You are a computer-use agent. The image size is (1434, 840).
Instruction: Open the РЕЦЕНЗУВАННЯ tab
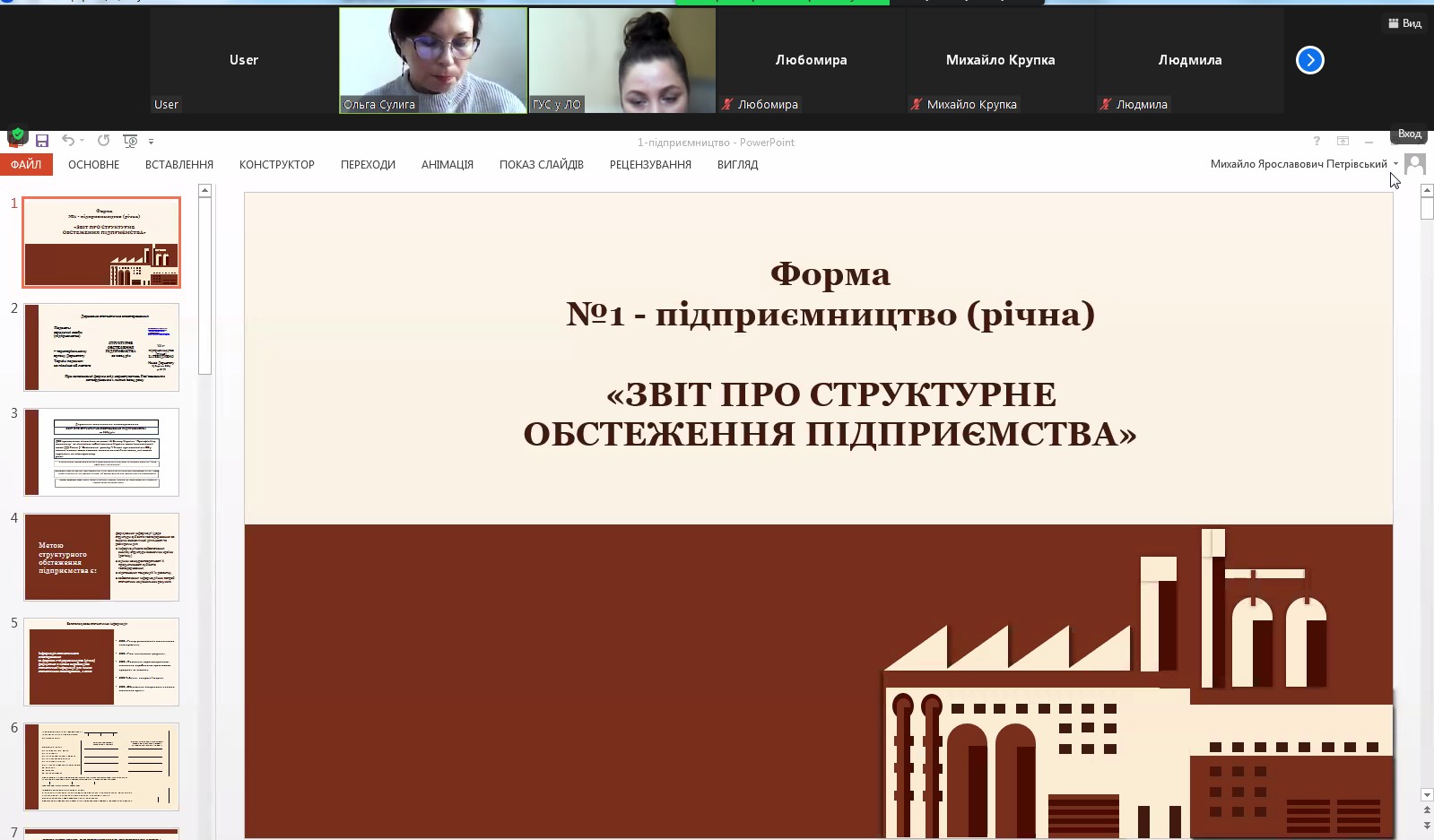(x=650, y=165)
